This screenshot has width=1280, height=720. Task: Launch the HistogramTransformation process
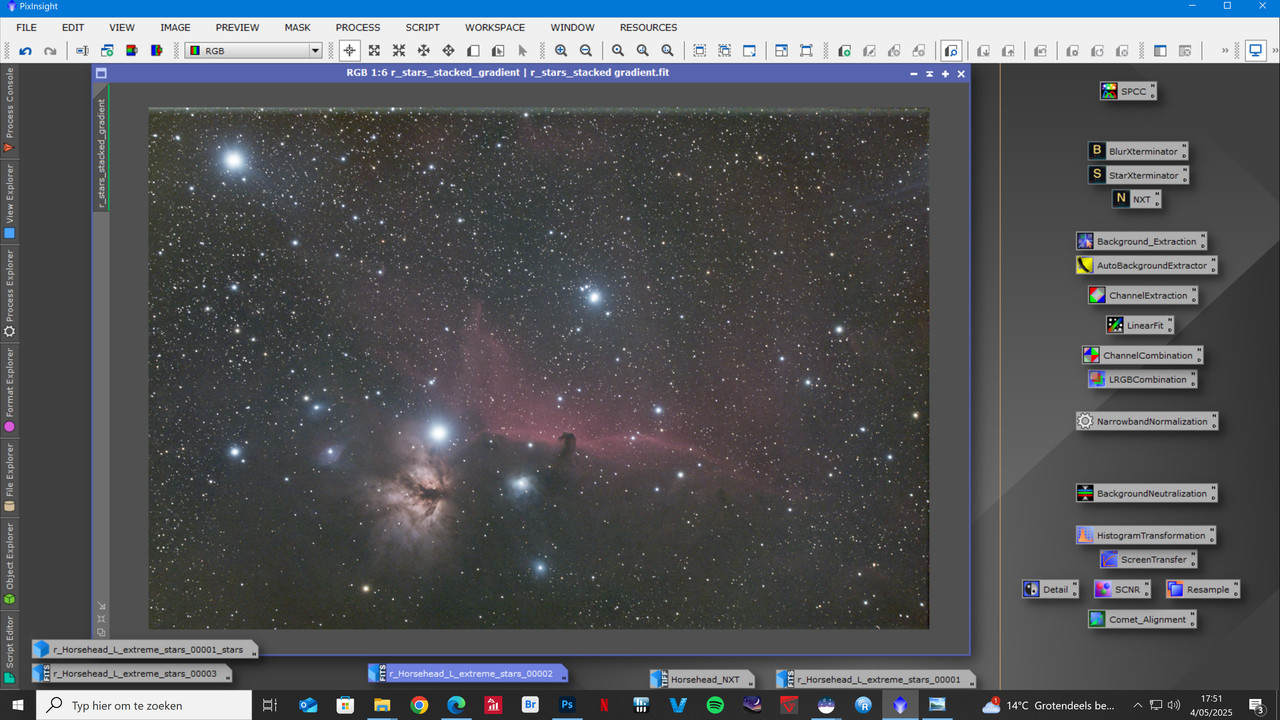click(1145, 534)
